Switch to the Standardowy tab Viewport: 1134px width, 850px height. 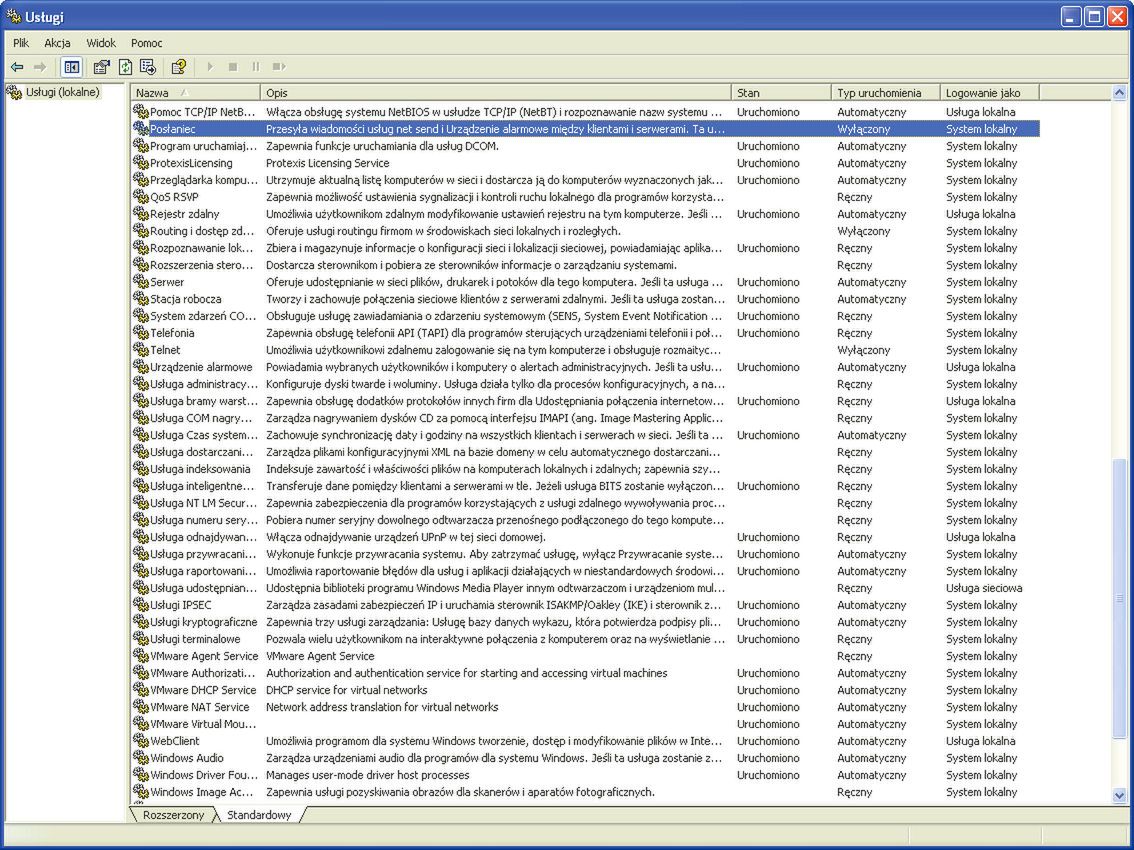tap(259, 815)
